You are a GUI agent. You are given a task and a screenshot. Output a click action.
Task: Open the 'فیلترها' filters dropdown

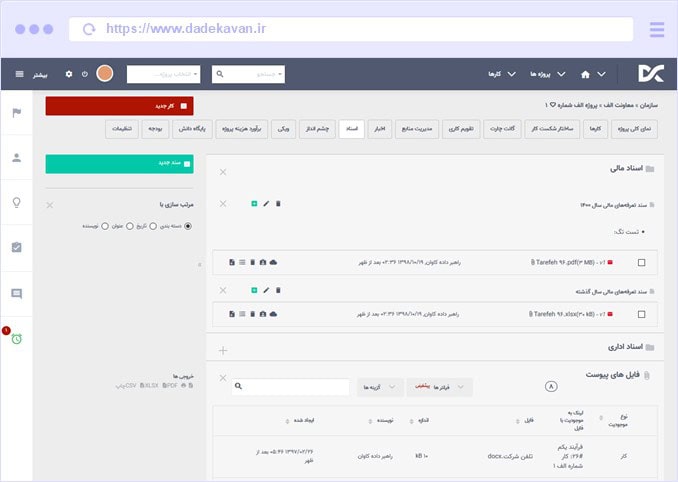440,385
